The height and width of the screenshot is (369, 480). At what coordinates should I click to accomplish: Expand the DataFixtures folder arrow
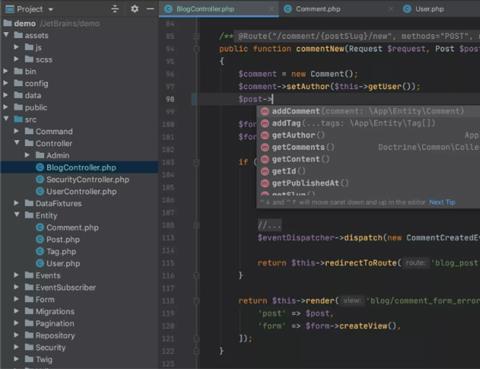pos(16,203)
